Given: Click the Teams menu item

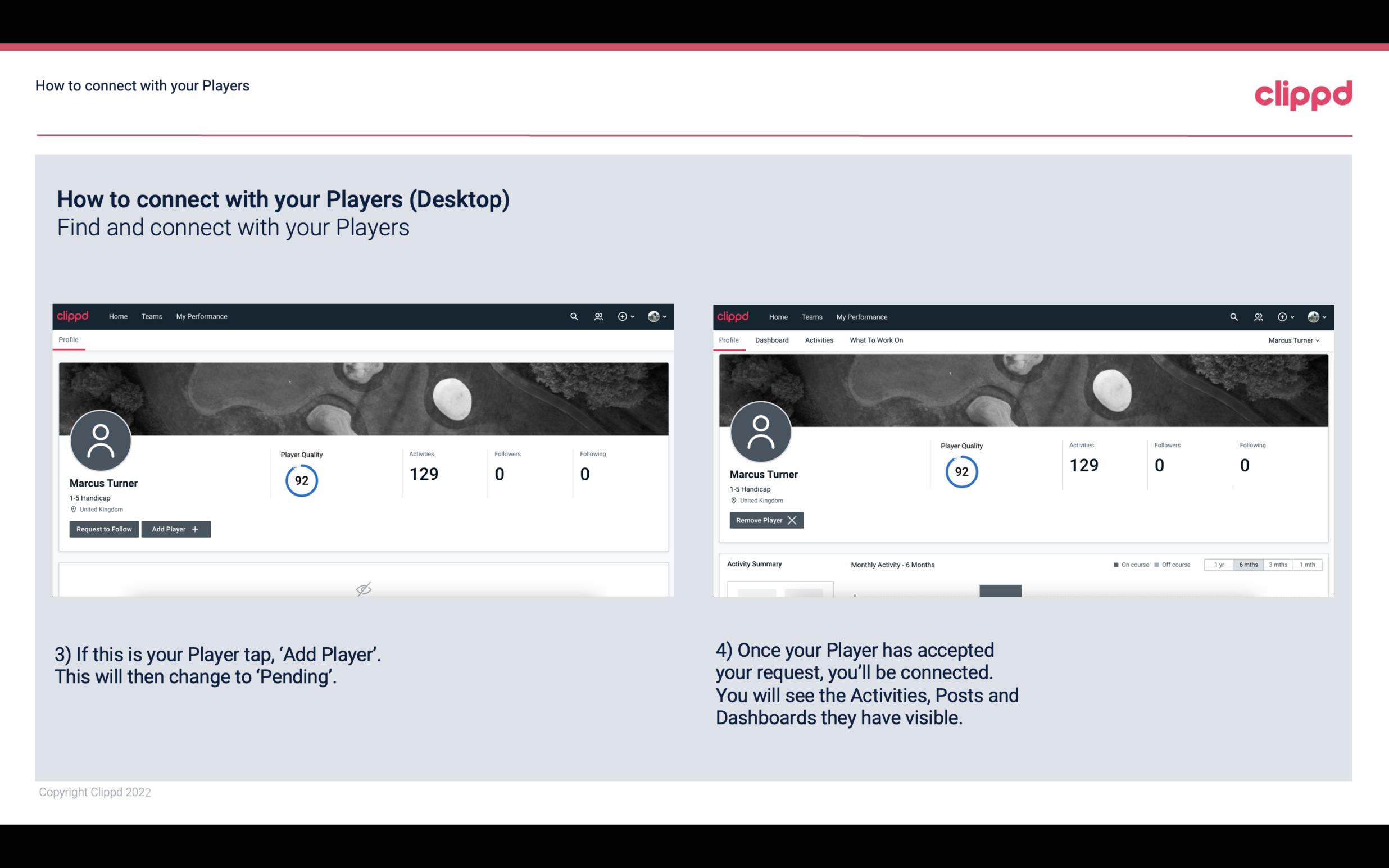Looking at the screenshot, I should [x=151, y=316].
